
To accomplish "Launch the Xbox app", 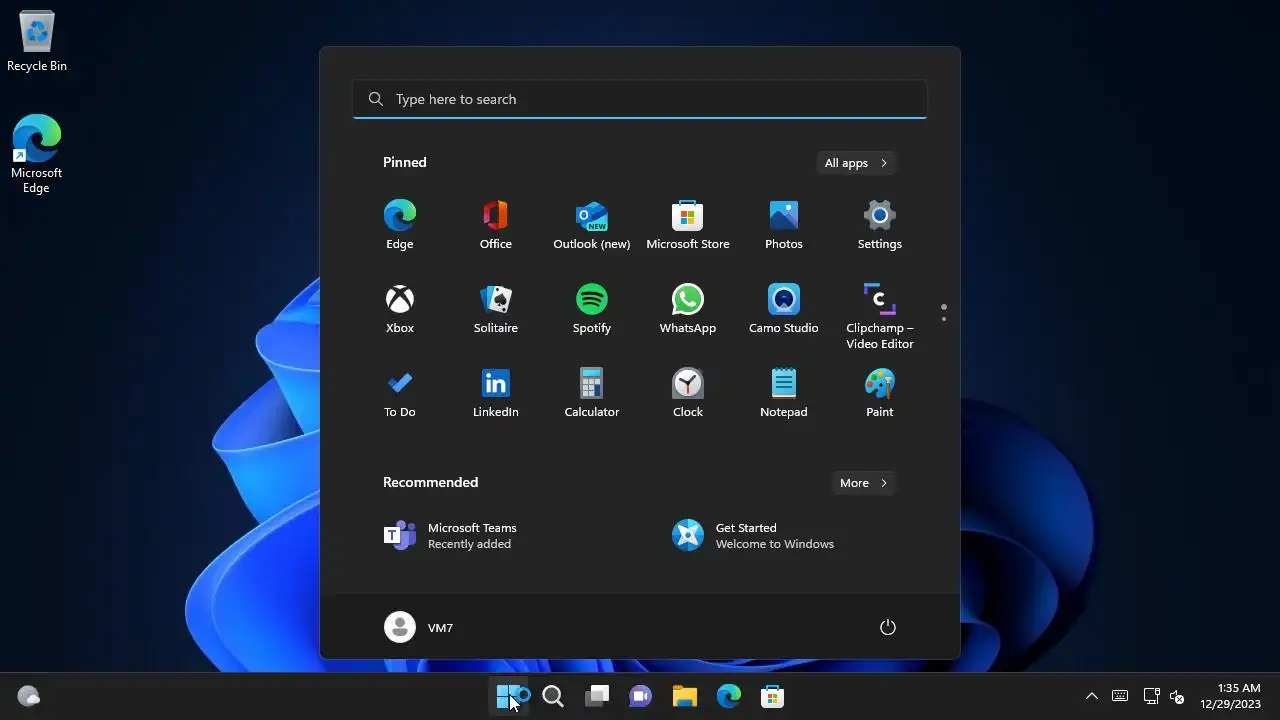I will click(x=400, y=310).
